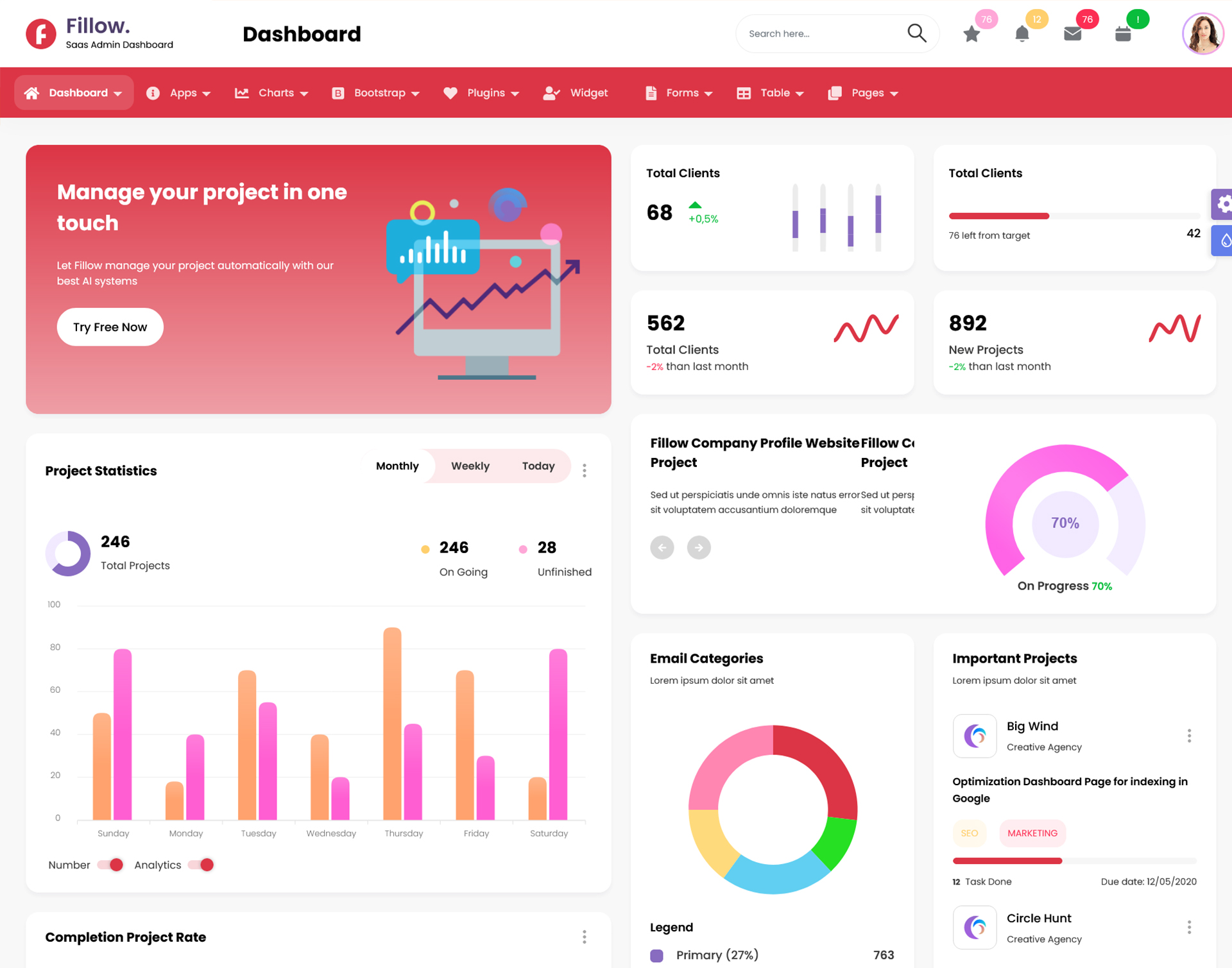Viewport: 1232px width, 968px height.
Task: Click next arrow in project carousel
Action: click(699, 547)
